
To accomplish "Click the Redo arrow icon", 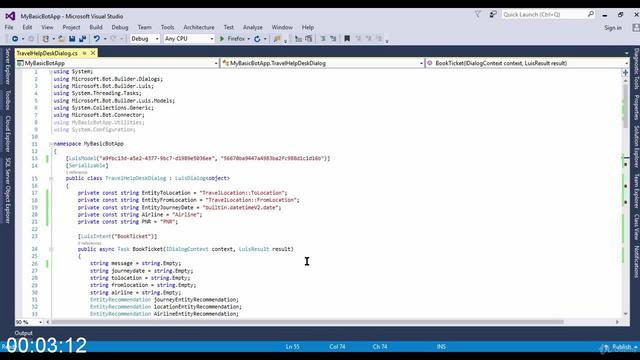I will click(113, 39).
